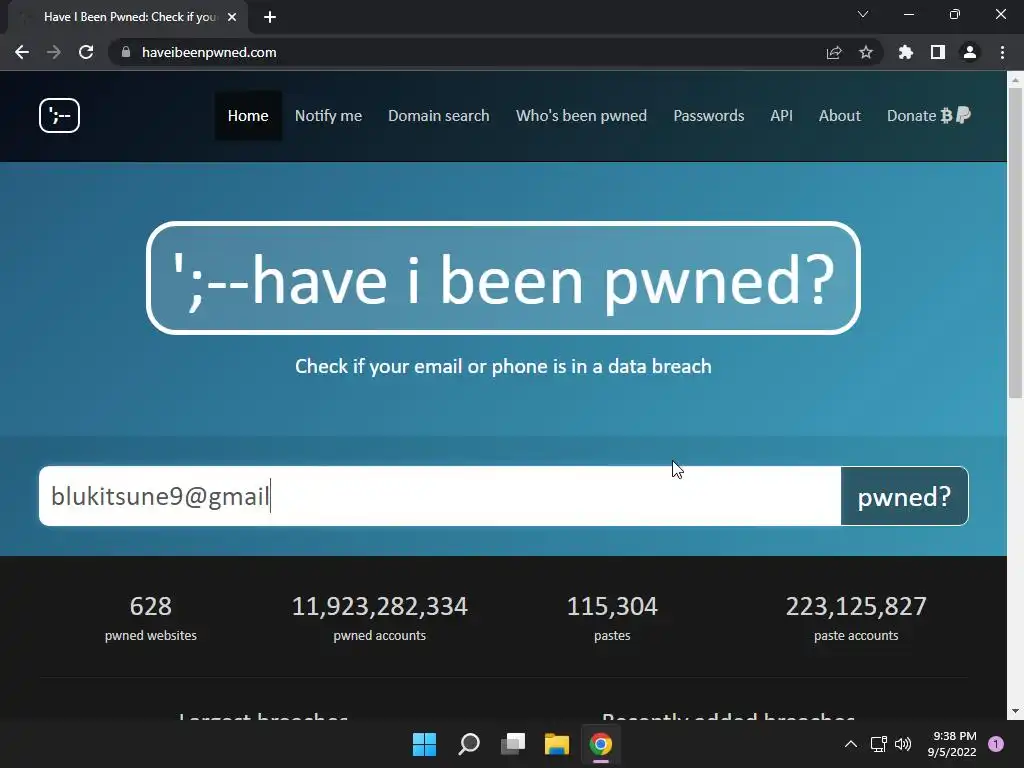Click the page vertical scrollbar thumb
Screen dimensions: 1024x768
[1015, 242]
